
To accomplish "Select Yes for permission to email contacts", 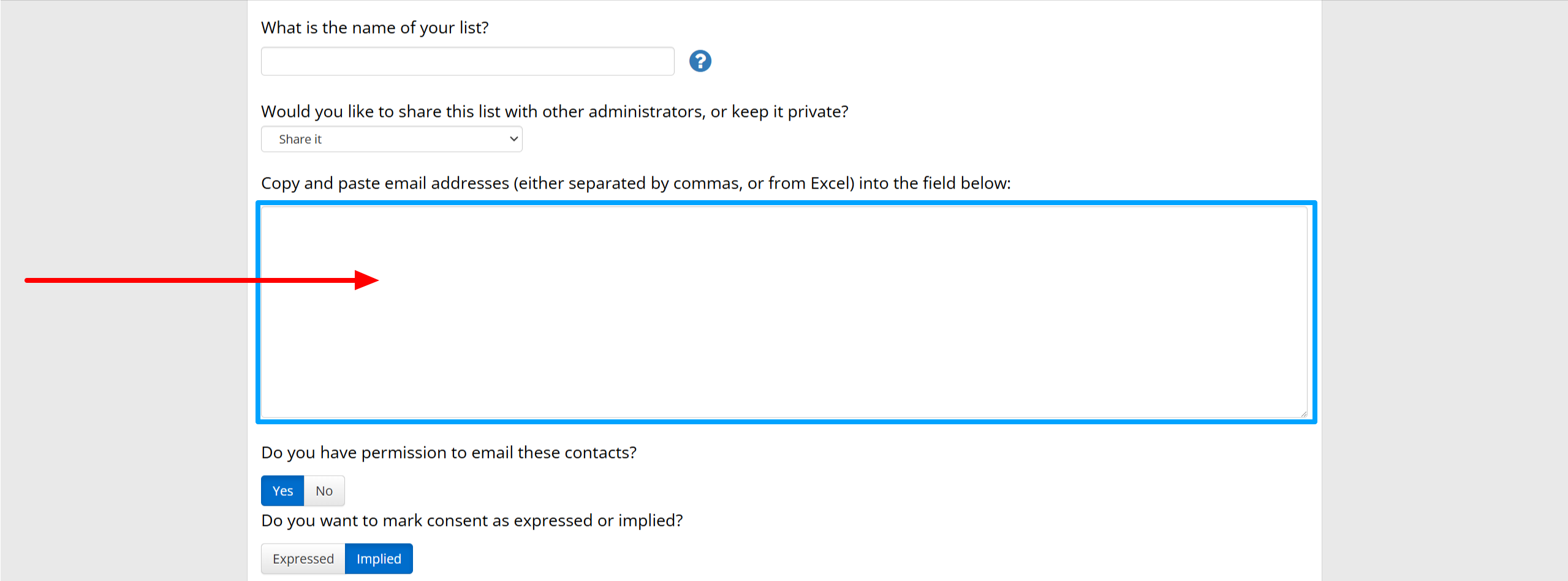I will (x=282, y=491).
